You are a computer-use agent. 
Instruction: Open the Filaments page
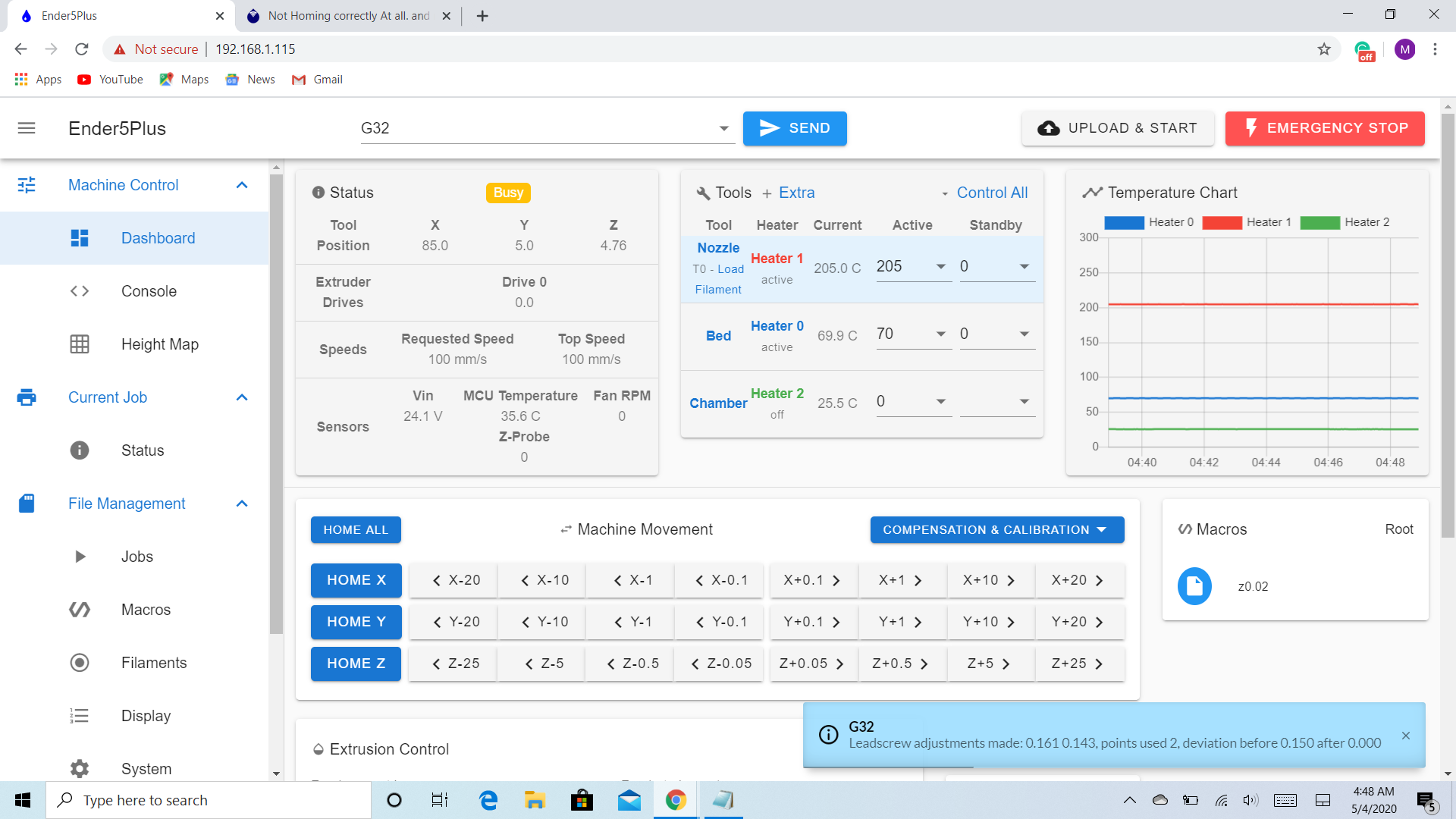[x=134, y=663]
